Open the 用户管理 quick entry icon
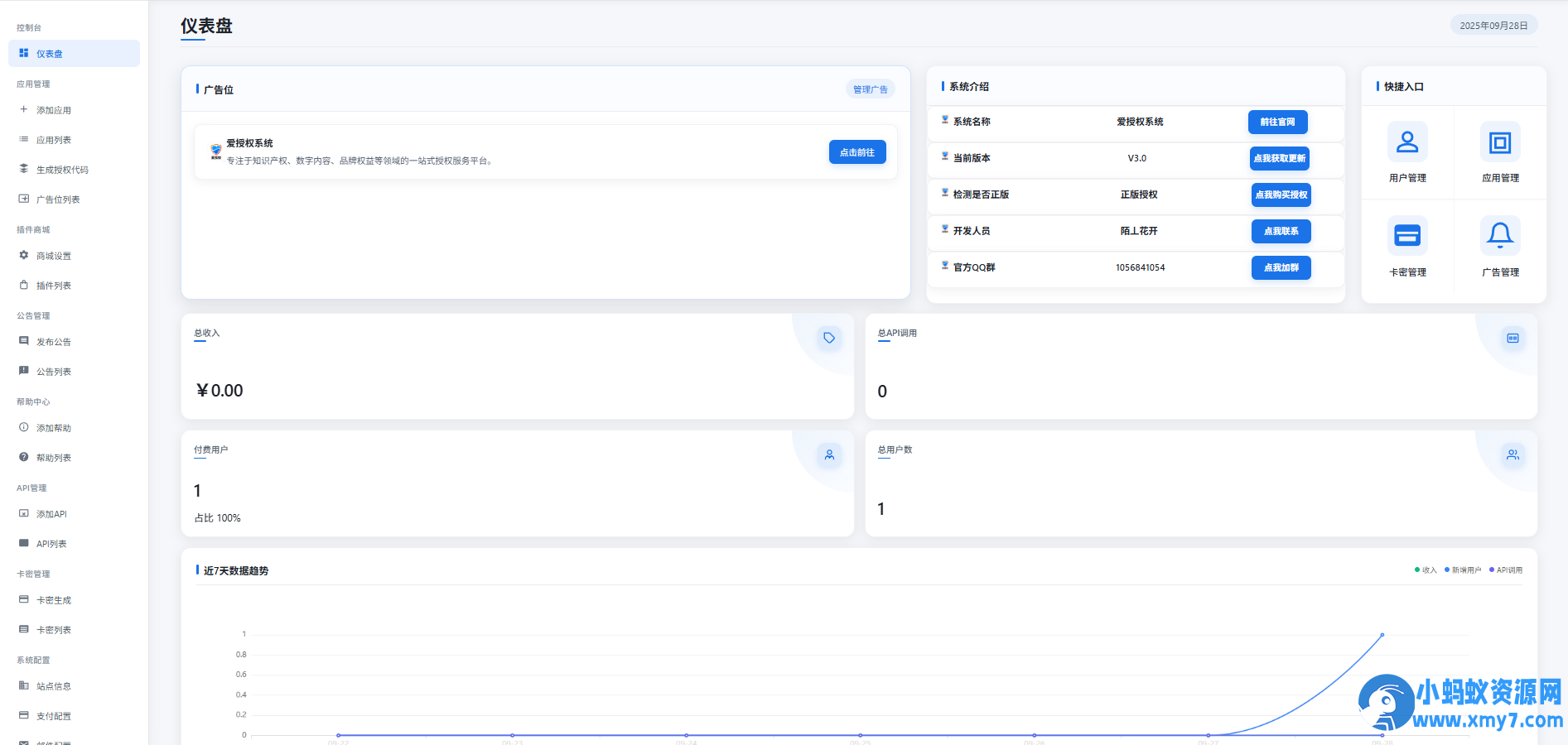 click(1406, 142)
